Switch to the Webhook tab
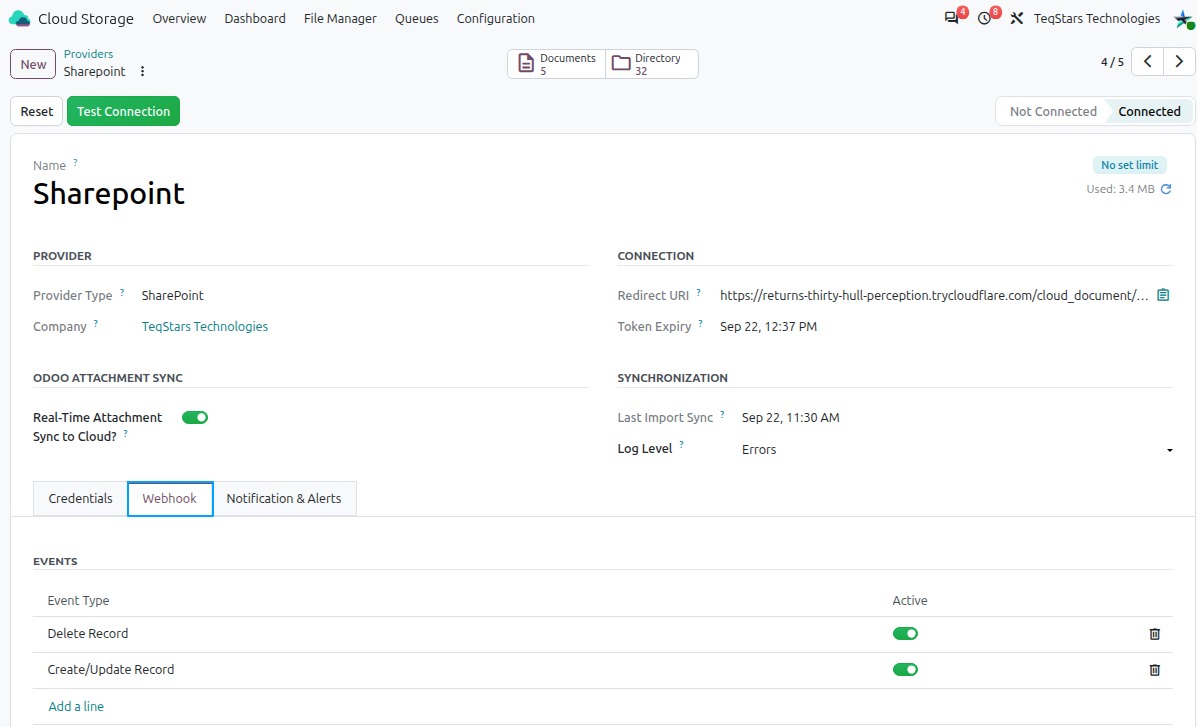Image resolution: width=1197 pixels, height=727 pixels. click(169, 499)
